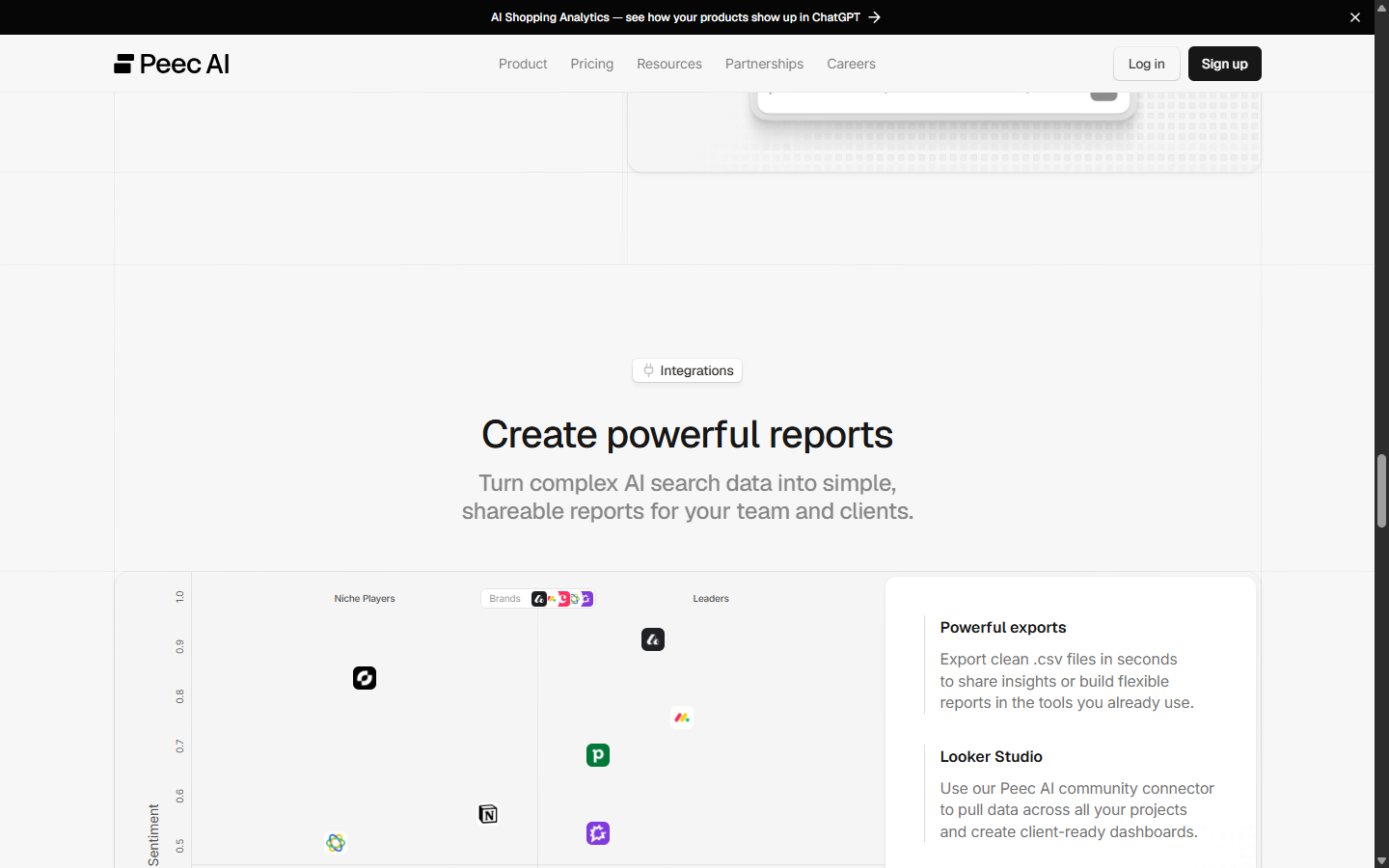This screenshot has height=868, width=1389.
Task: Open the Partnerships page
Action: 764,64
